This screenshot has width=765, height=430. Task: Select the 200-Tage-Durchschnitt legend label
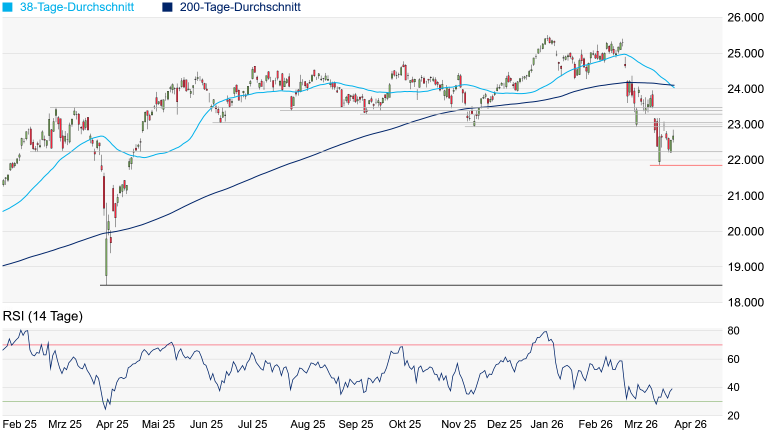click(240, 7)
